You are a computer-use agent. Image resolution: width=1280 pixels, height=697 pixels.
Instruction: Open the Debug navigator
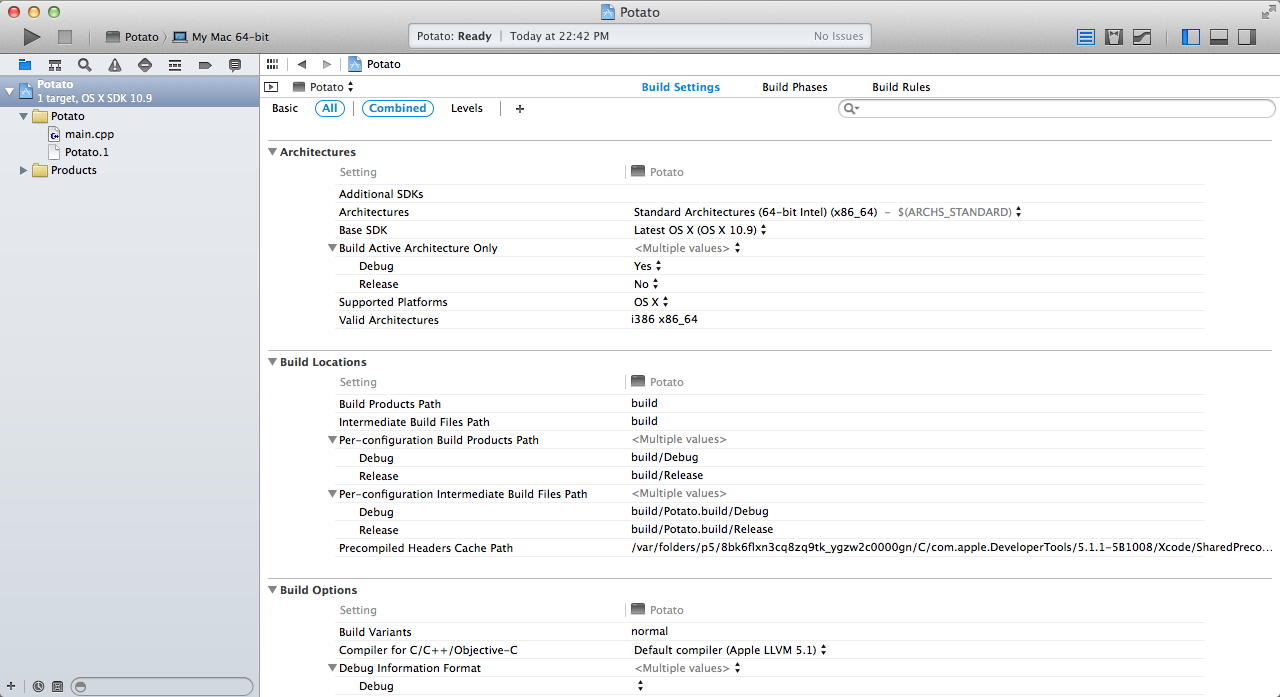click(x=175, y=65)
